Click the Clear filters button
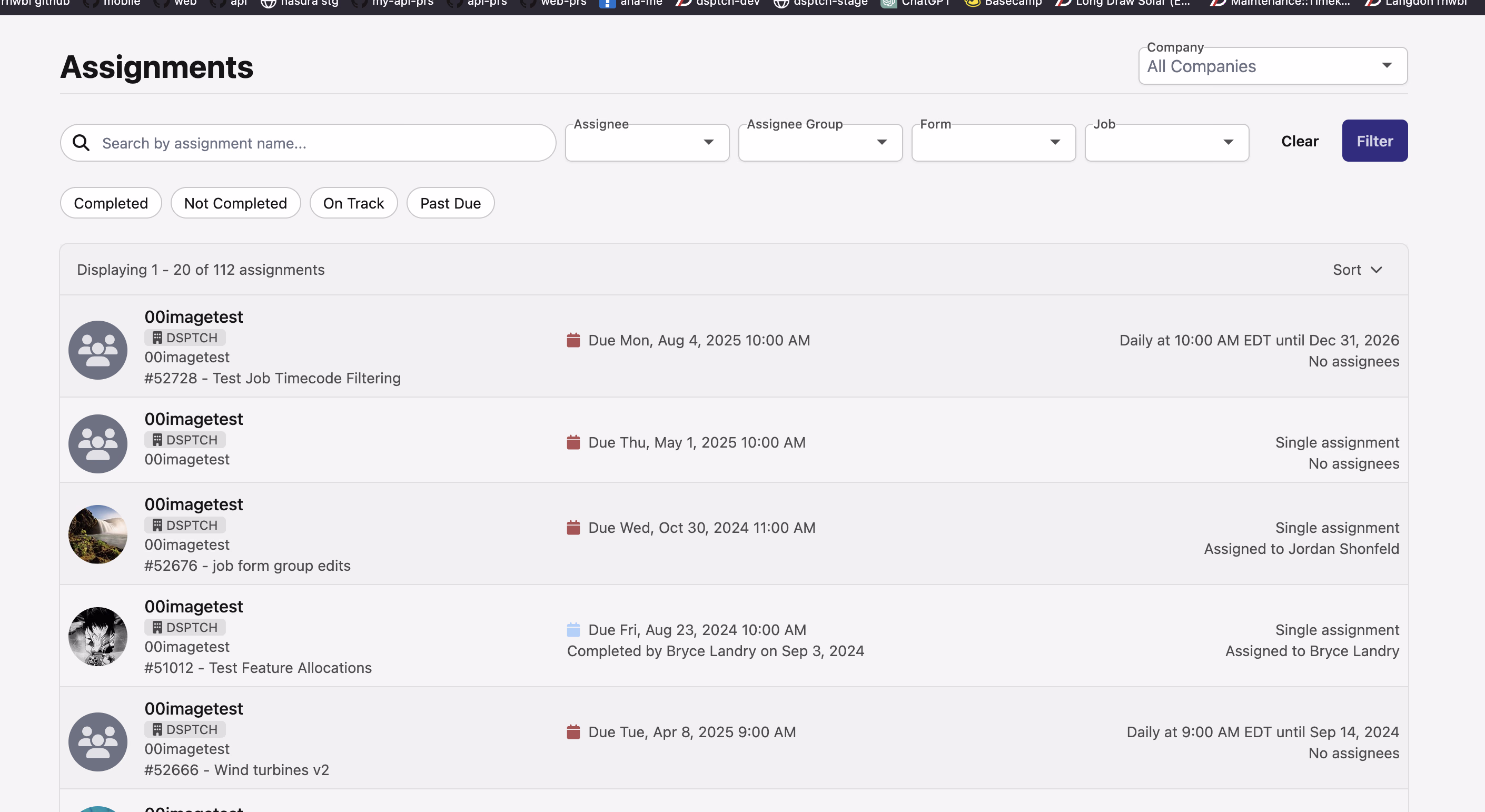 (1300, 141)
